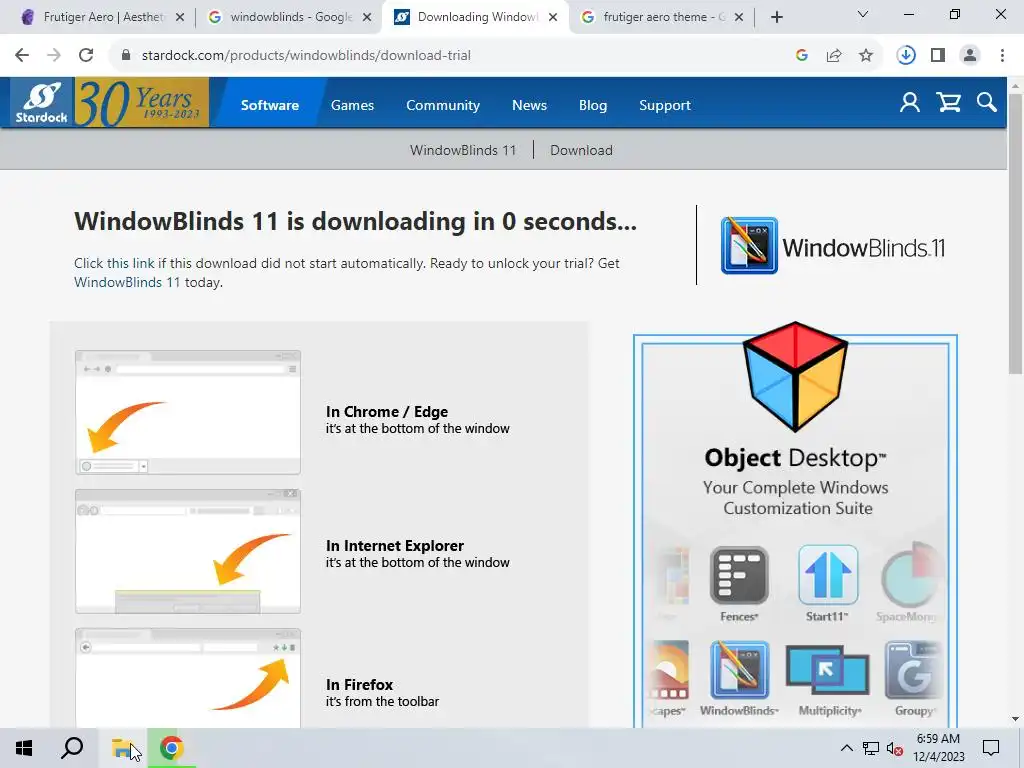This screenshot has height=768, width=1024.
Task: Open the Chrome profile avatar
Action: [x=970, y=56]
